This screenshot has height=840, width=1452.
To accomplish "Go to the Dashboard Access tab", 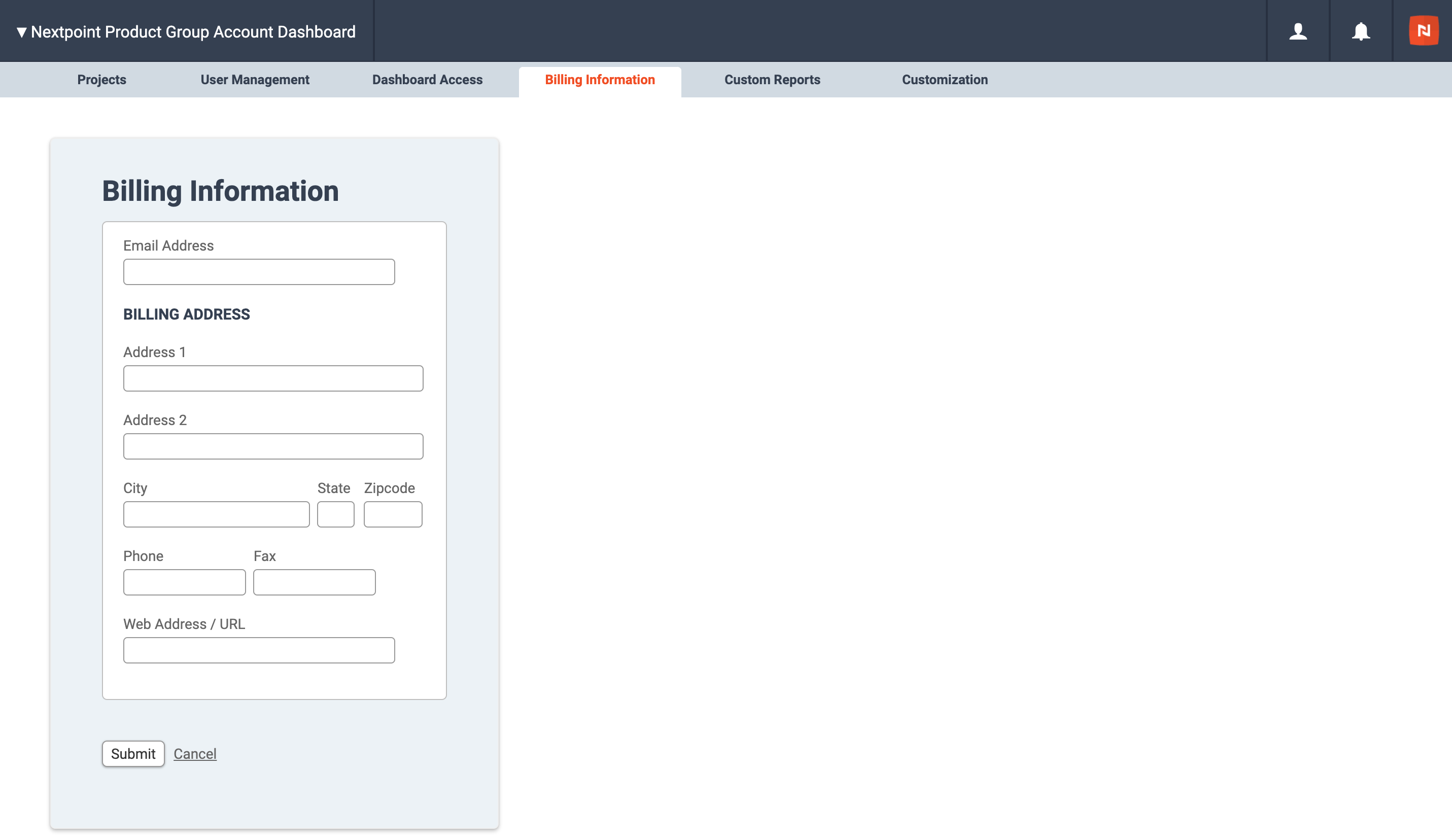I will [x=427, y=80].
